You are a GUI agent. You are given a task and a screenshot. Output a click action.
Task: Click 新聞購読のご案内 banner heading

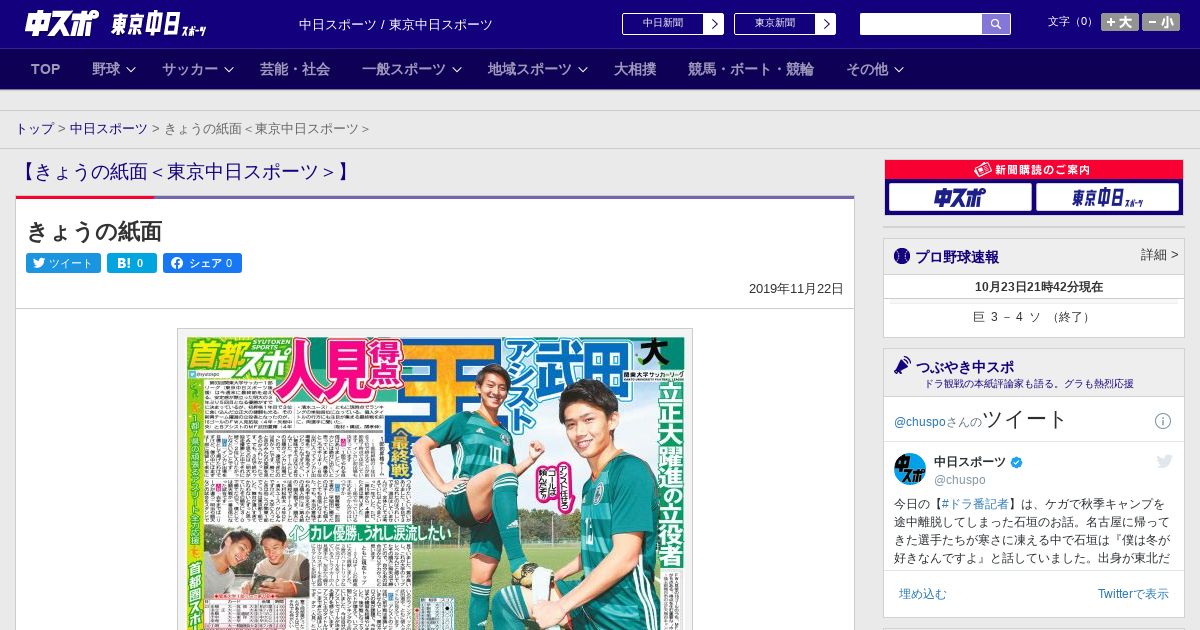coord(1034,170)
